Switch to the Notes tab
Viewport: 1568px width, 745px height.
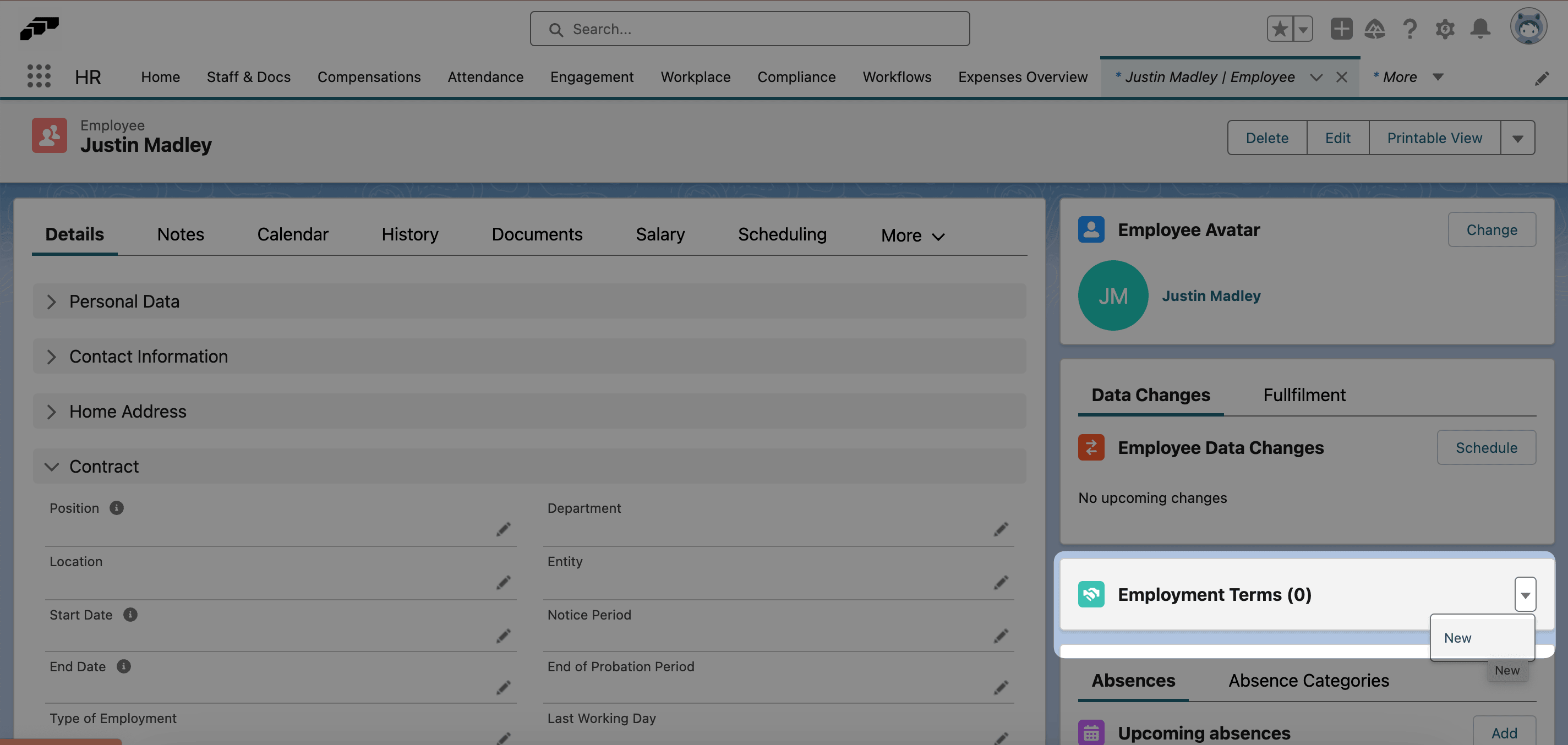[180, 234]
